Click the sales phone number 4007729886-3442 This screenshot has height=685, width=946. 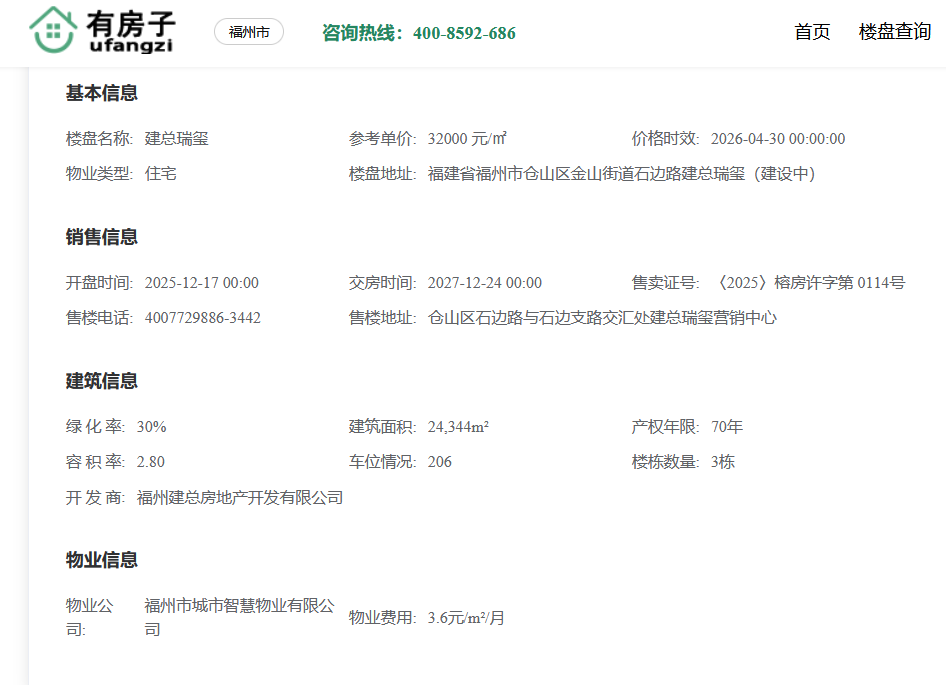pos(203,318)
